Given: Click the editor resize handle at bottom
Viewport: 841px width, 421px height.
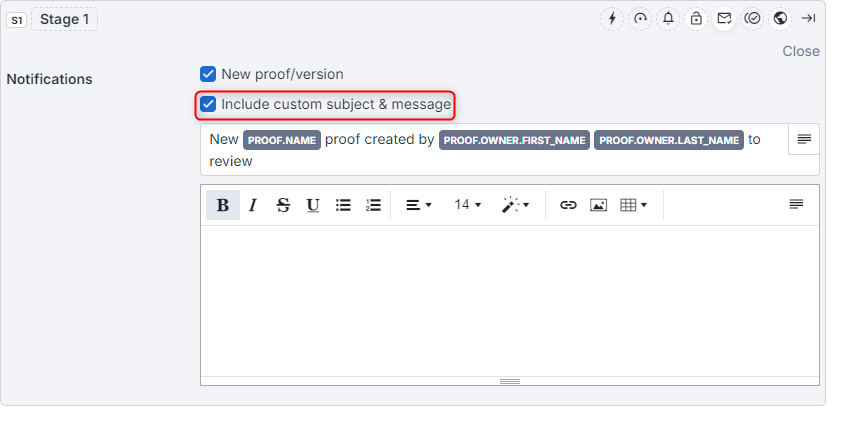Looking at the screenshot, I should point(510,381).
